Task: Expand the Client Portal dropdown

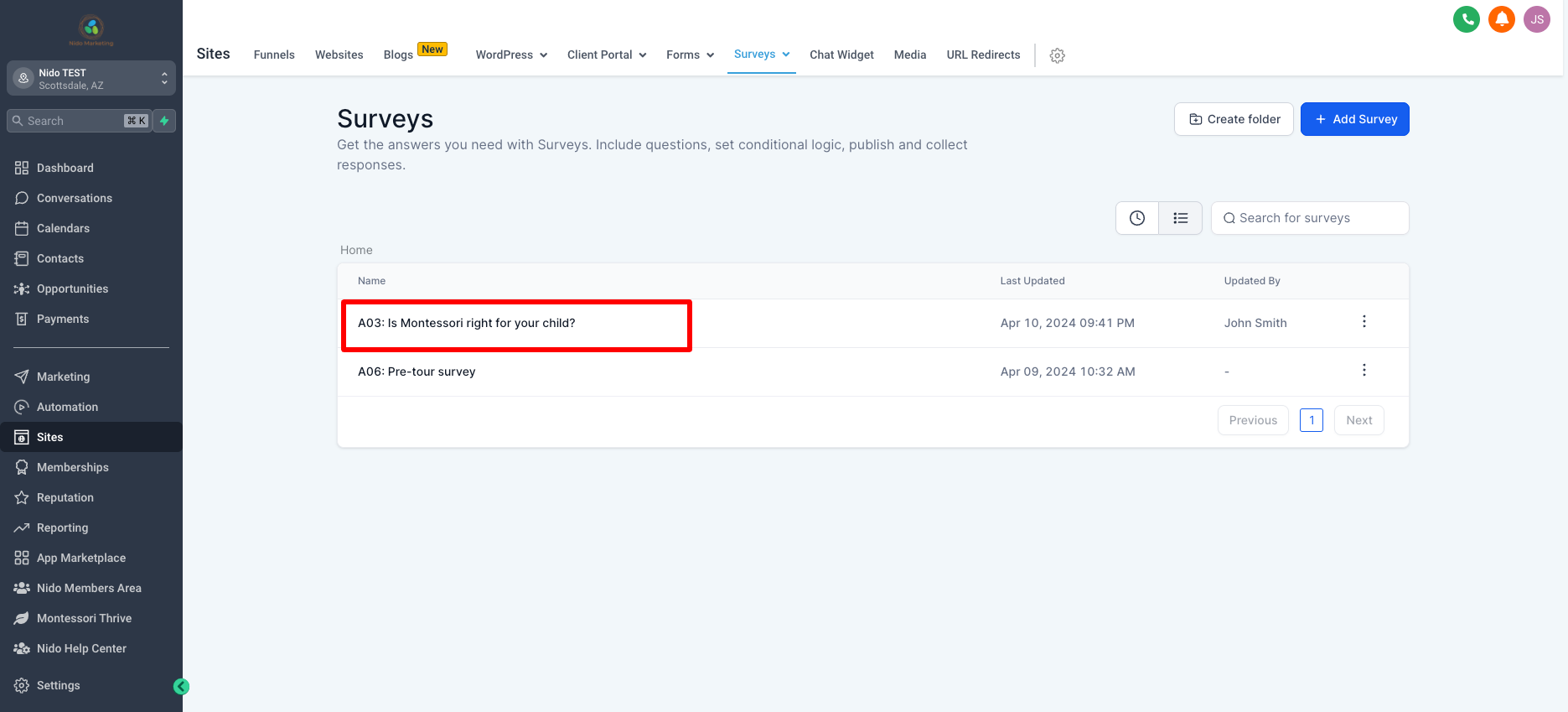Action: point(607,55)
